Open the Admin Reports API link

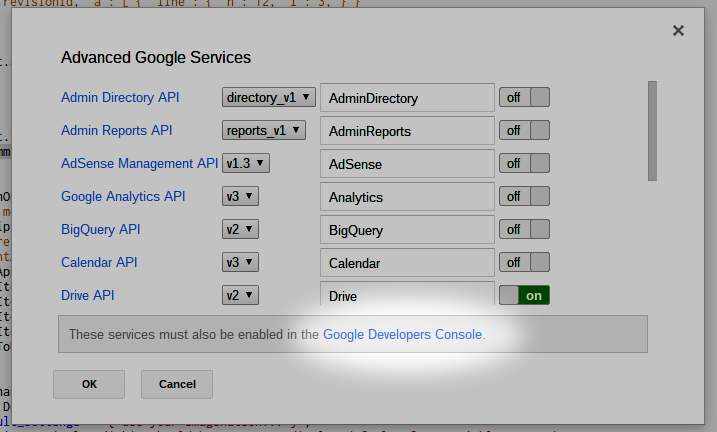pyautogui.click(x=117, y=130)
